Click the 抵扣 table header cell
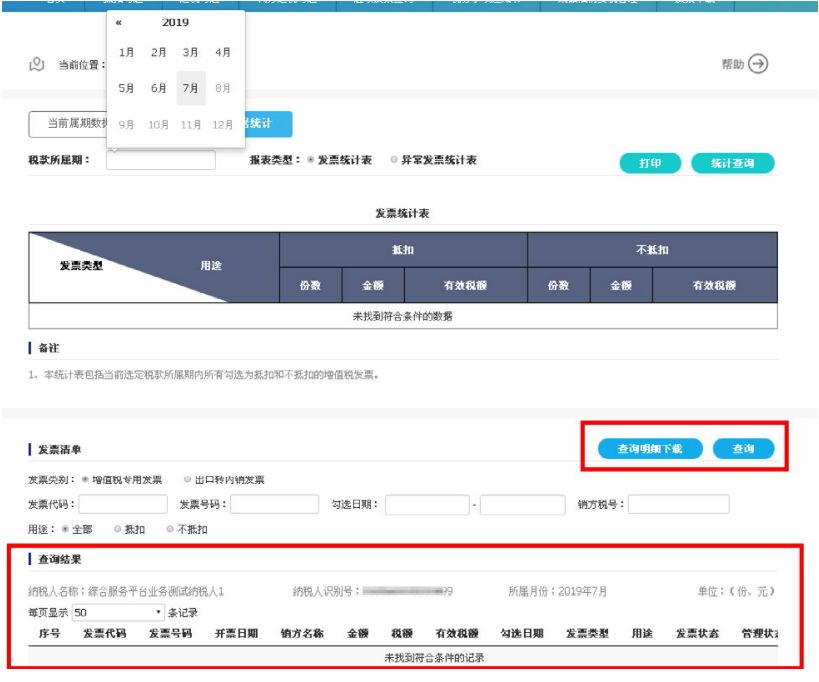The image size is (819, 682). 403,250
